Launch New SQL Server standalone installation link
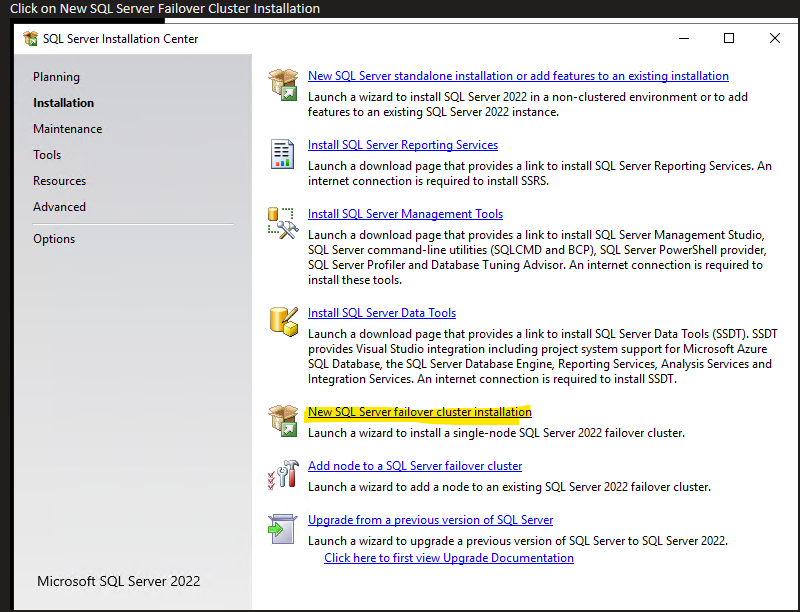The height and width of the screenshot is (612, 800). (x=518, y=76)
